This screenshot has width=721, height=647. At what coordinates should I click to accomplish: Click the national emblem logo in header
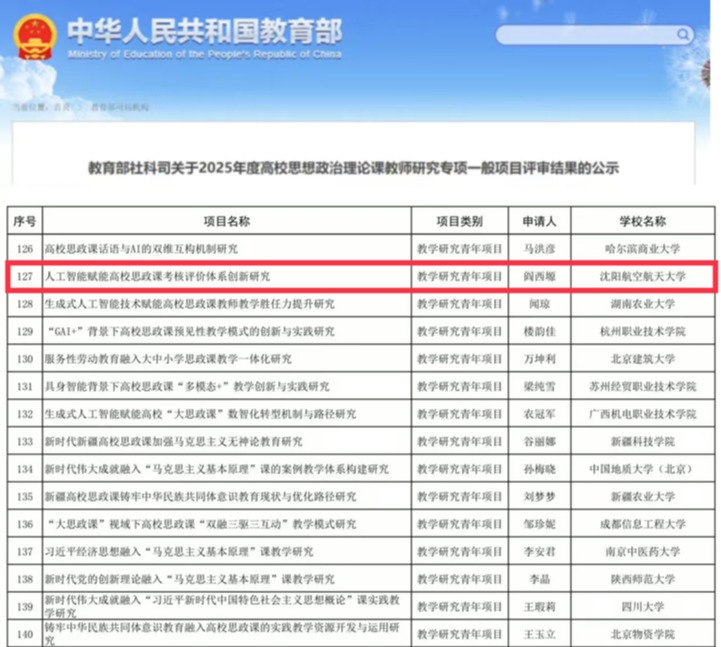[x=35, y=35]
